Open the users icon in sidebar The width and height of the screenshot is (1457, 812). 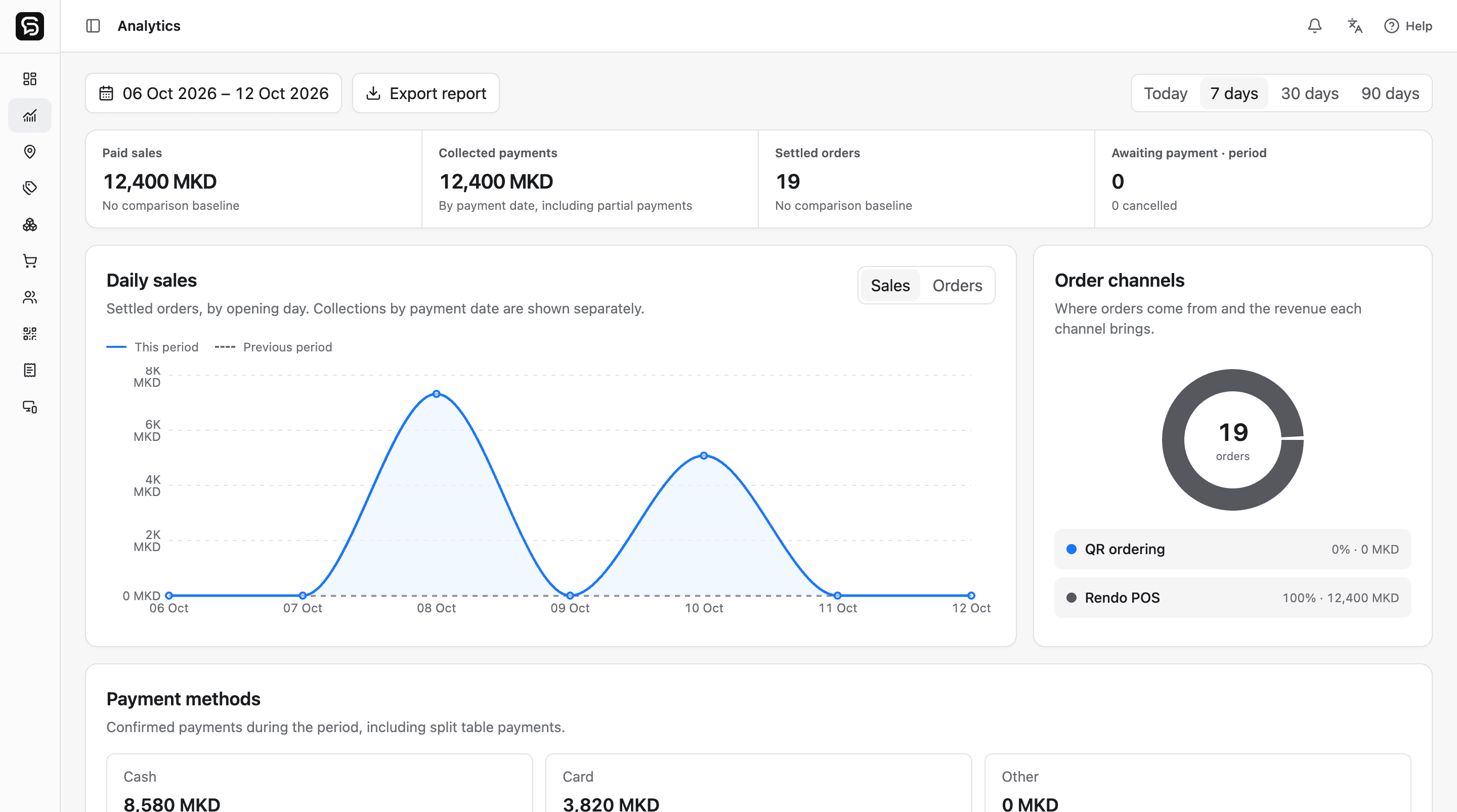tap(29, 297)
